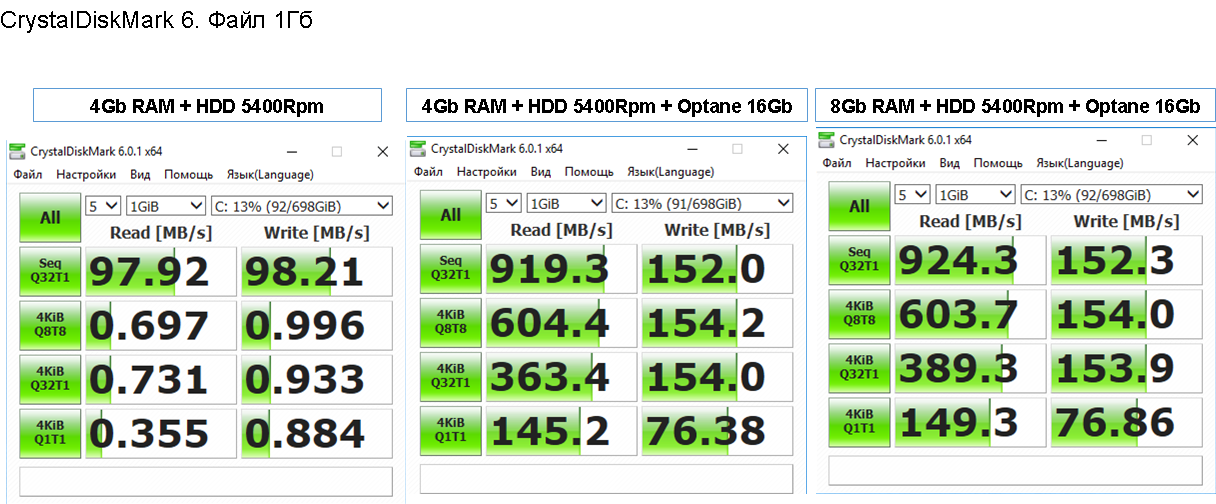Expand drive C: 92/698GiB dropdown right window
Viewport: 1216px width, 504px height.
[x=1112, y=194]
